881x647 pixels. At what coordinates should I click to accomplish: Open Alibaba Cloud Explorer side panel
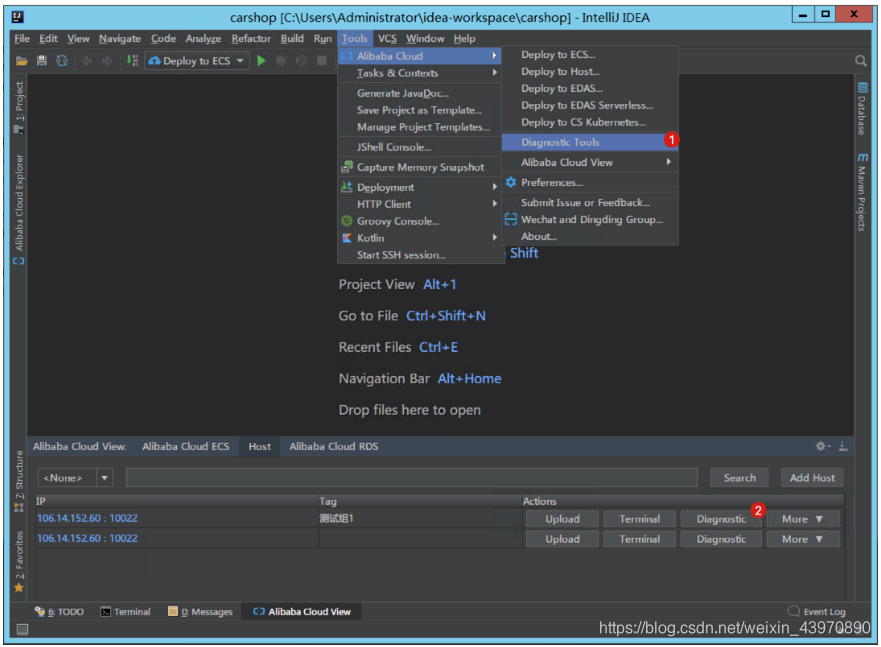(x=19, y=209)
